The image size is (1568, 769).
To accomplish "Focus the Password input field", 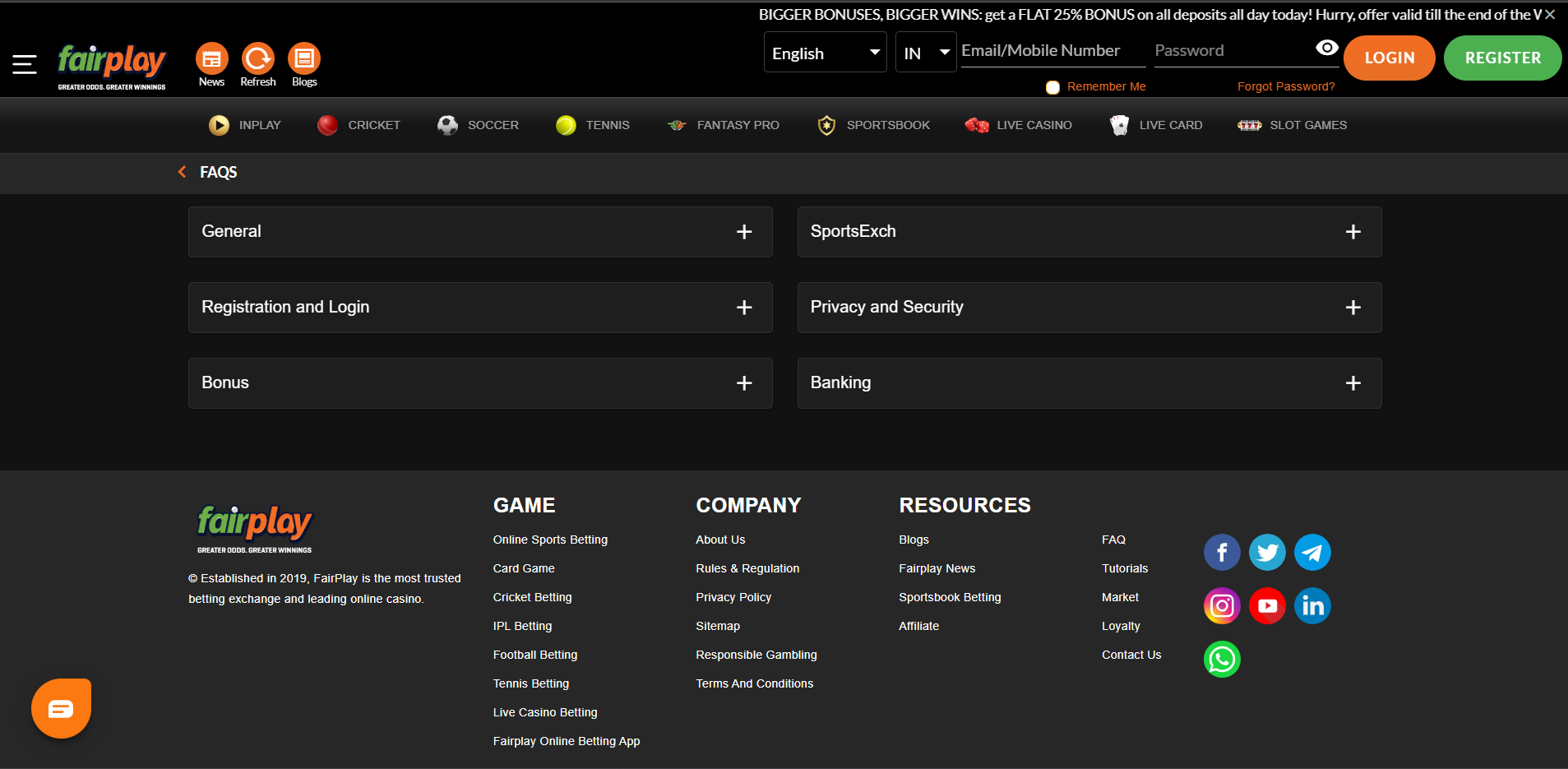I will click(x=1233, y=51).
